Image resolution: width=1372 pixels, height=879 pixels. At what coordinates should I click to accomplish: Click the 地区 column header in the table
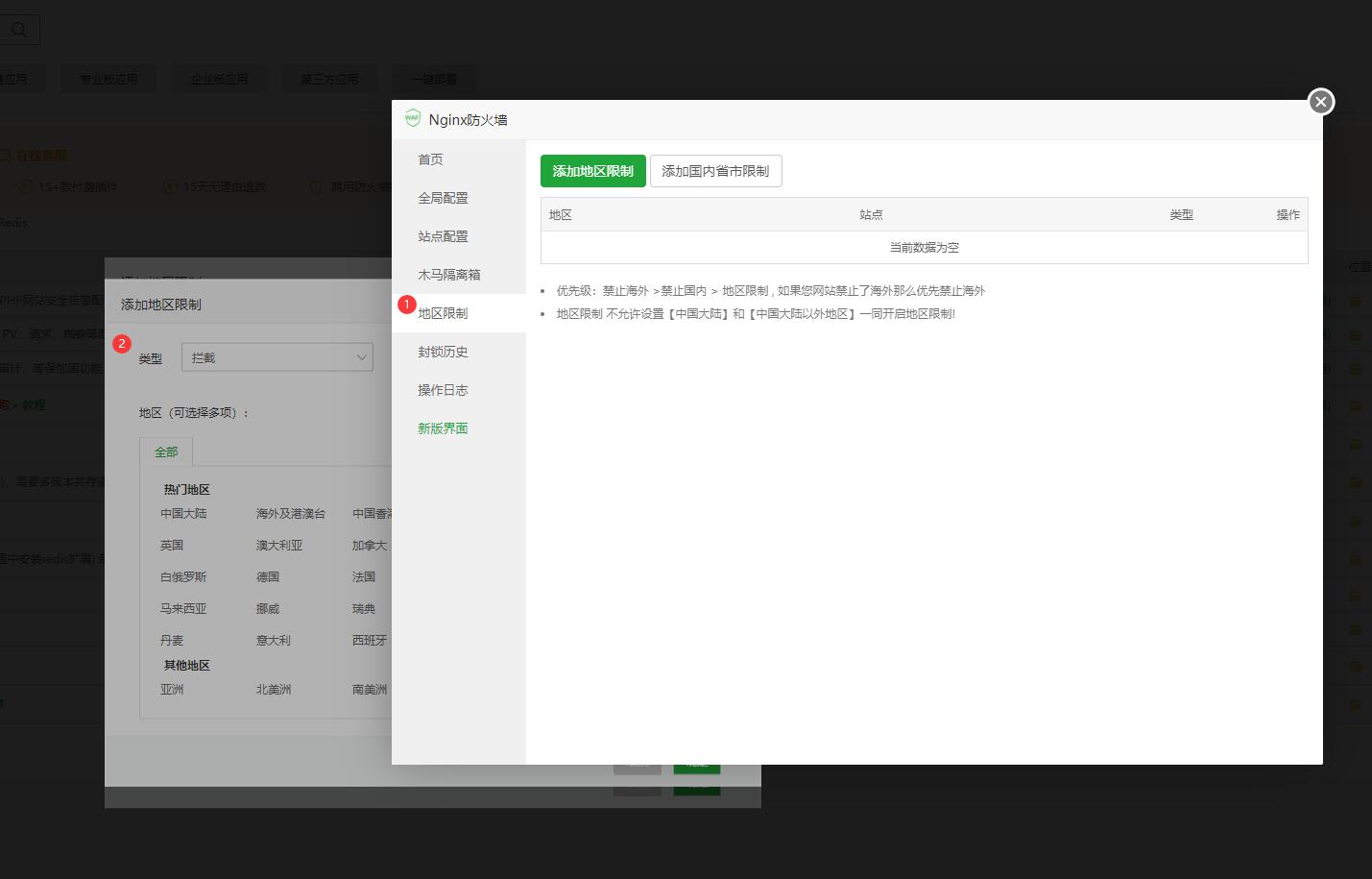[x=561, y=215]
